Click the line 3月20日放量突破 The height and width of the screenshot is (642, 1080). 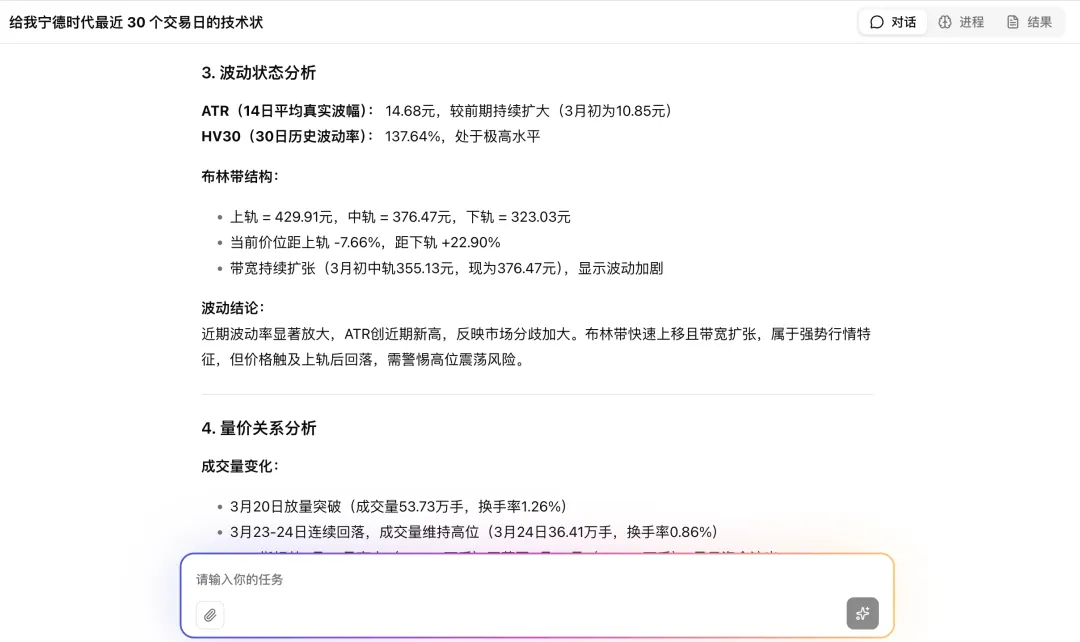click(x=398, y=507)
